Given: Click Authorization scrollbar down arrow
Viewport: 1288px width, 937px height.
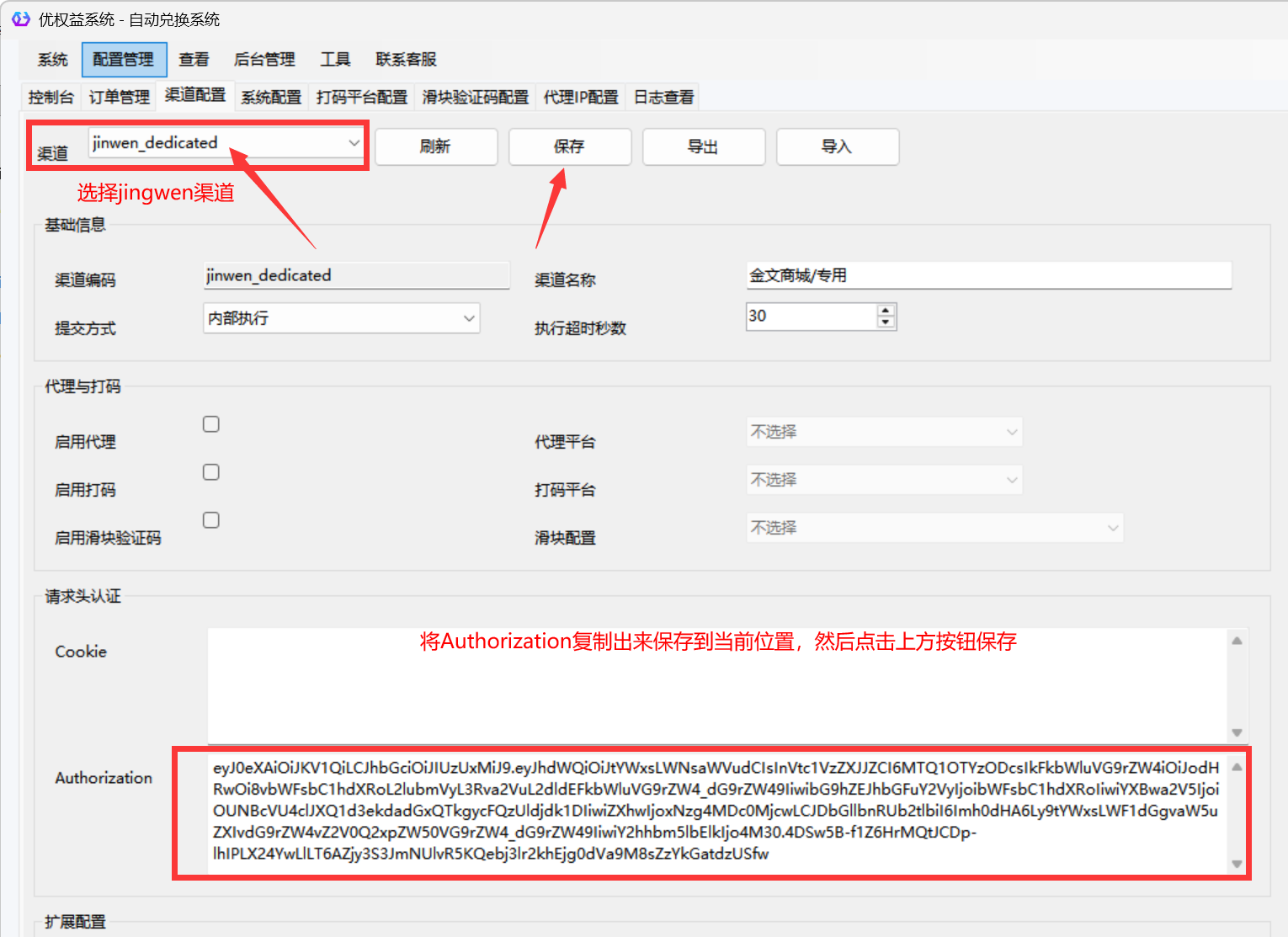Looking at the screenshot, I should point(1237,864).
